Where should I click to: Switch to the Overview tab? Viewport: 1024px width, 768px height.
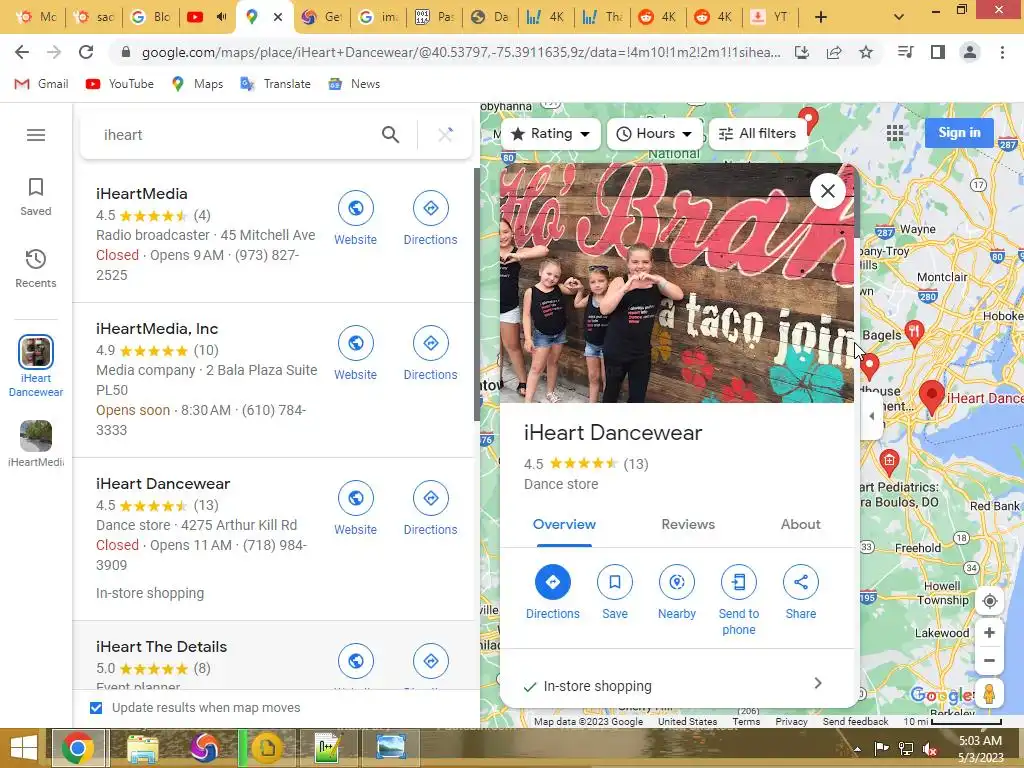(x=564, y=524)
